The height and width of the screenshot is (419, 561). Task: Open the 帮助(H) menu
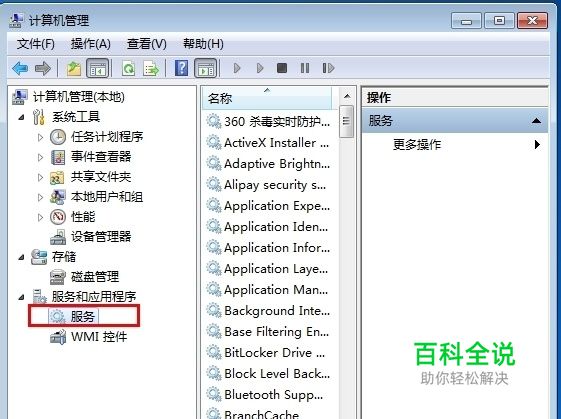(x=203, y=44)
